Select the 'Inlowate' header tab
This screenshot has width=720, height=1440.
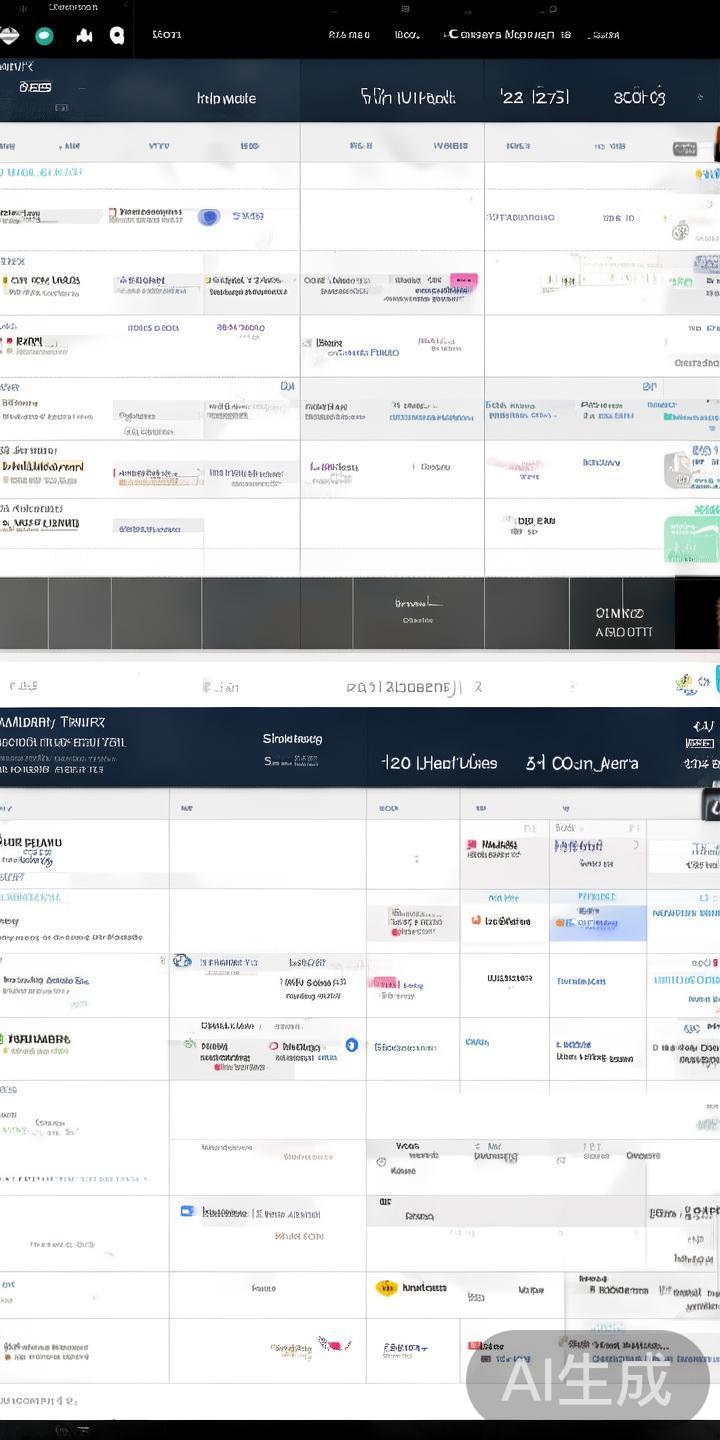(226, 98)
